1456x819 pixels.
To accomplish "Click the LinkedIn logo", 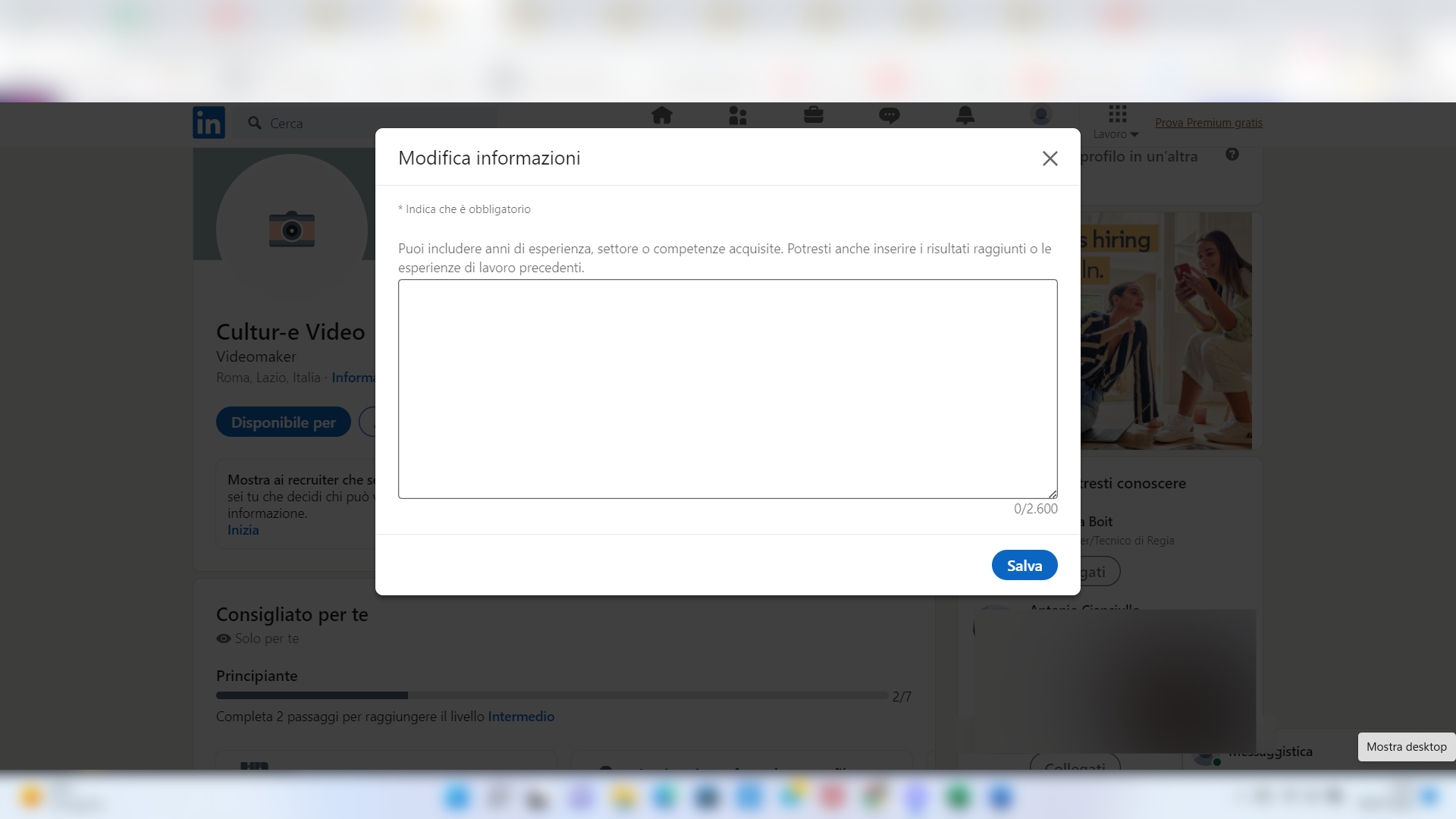I will click(x=208, y=122).
